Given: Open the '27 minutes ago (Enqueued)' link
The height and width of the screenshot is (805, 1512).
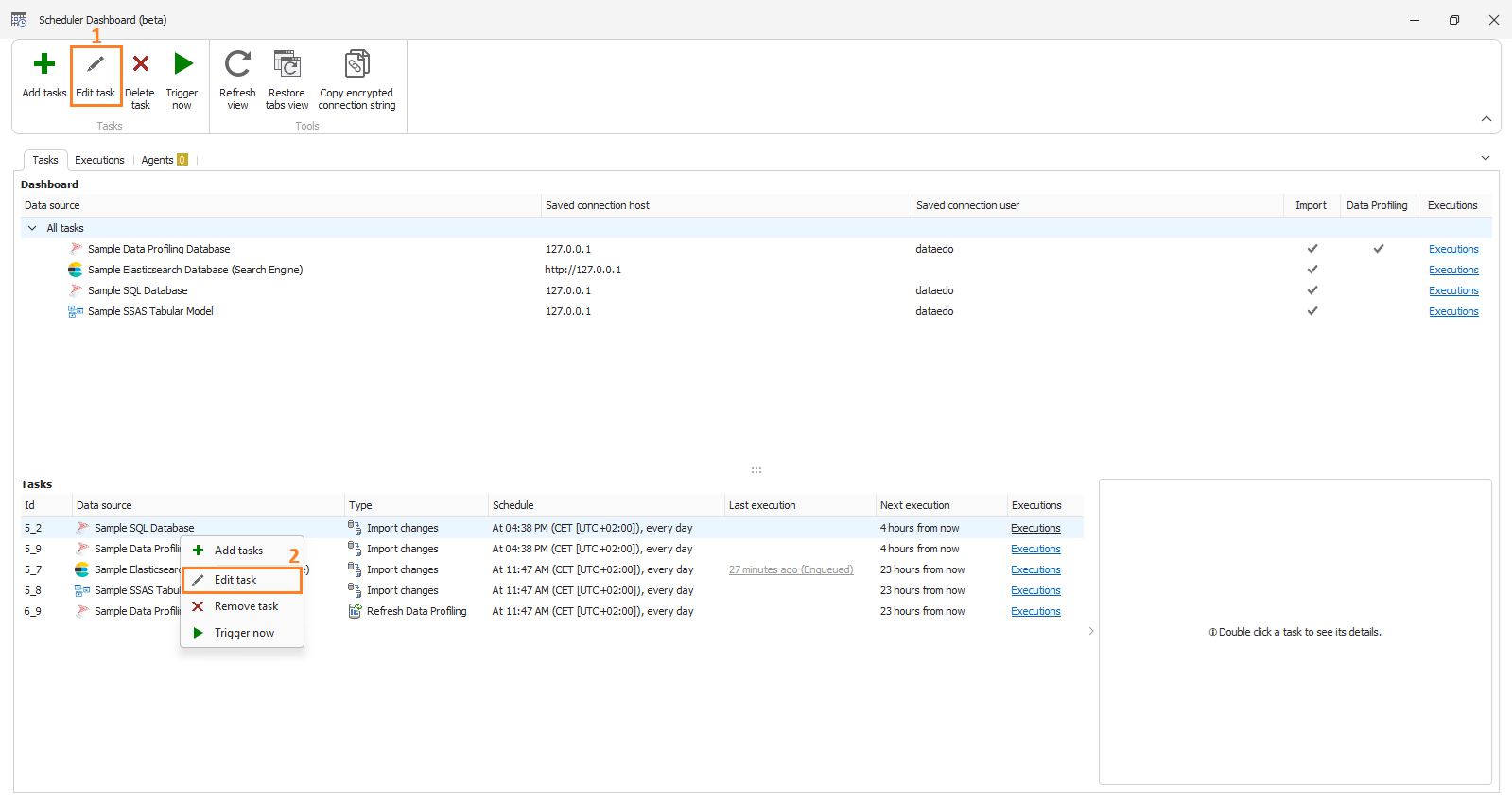Looking at the screenshot, I should (791, 569).
